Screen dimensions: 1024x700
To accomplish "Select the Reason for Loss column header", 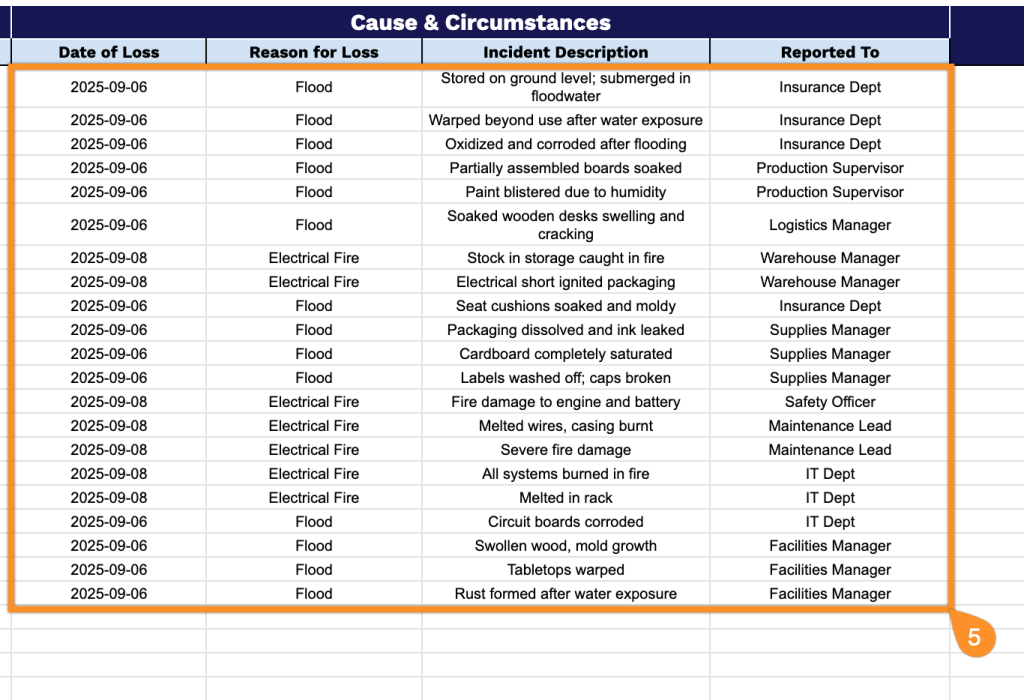I will [313, 52].
